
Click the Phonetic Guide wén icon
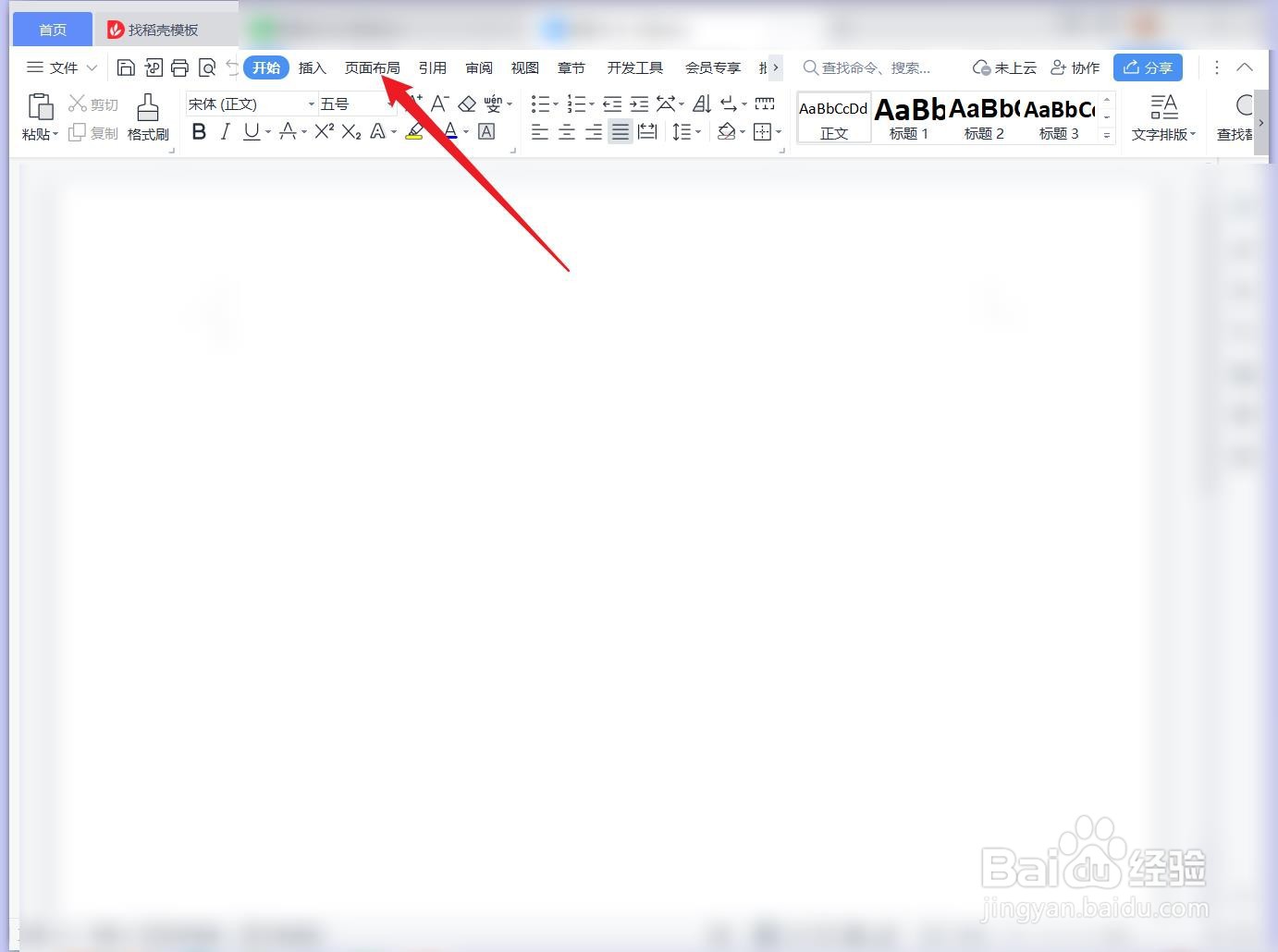(x=494, y=104)
